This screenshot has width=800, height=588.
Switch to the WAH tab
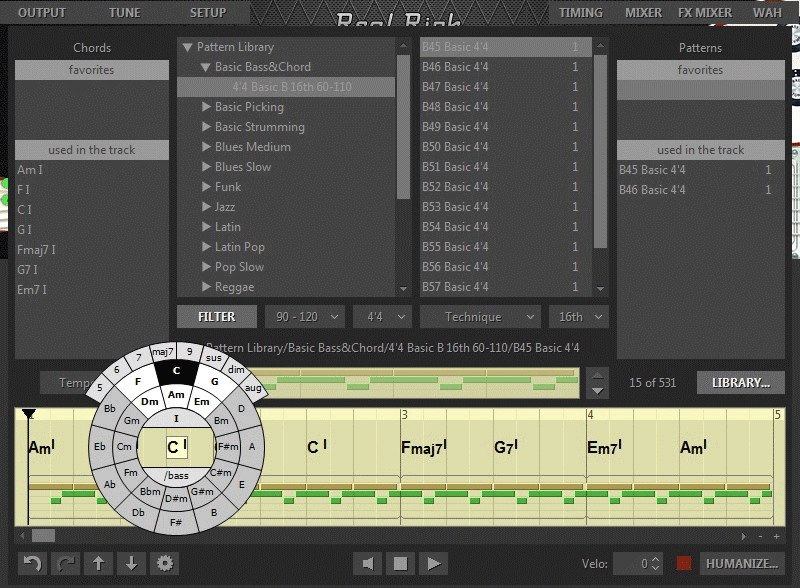pyautogui.click(x=767, y=13)
